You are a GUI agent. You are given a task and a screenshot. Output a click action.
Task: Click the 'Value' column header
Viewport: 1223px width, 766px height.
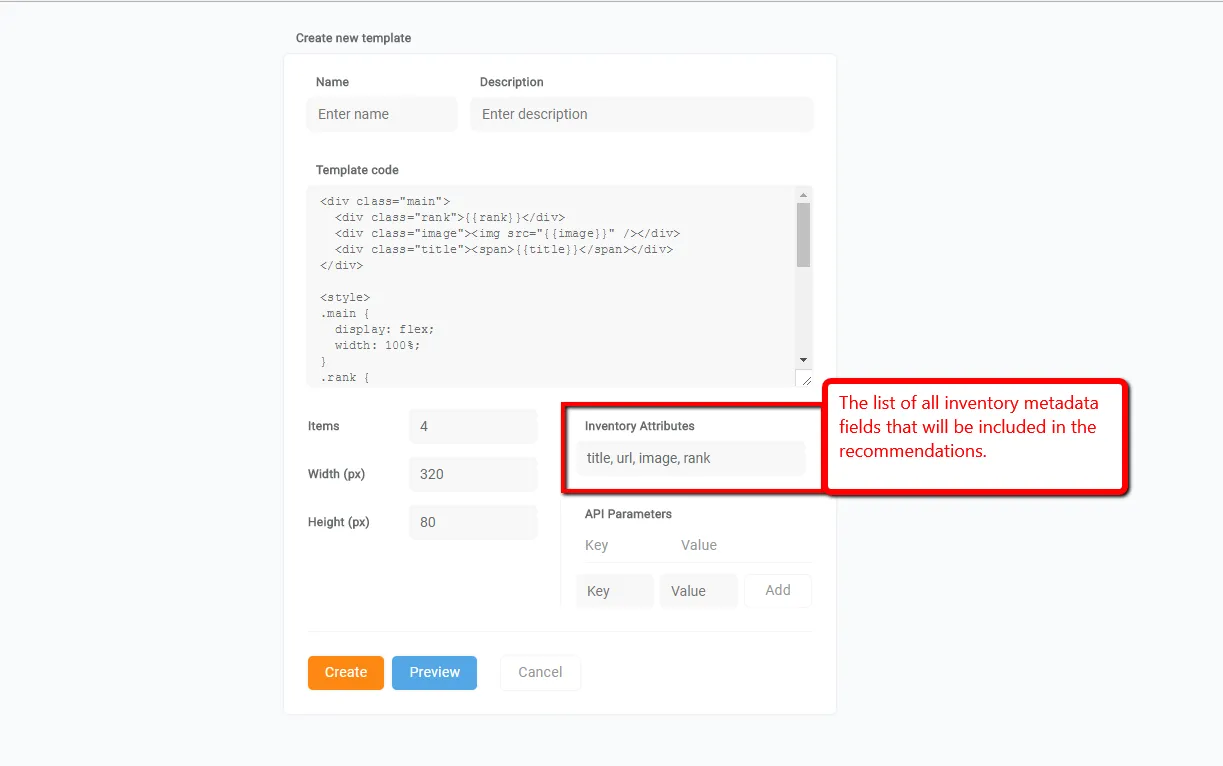click(x=699, y=545)
